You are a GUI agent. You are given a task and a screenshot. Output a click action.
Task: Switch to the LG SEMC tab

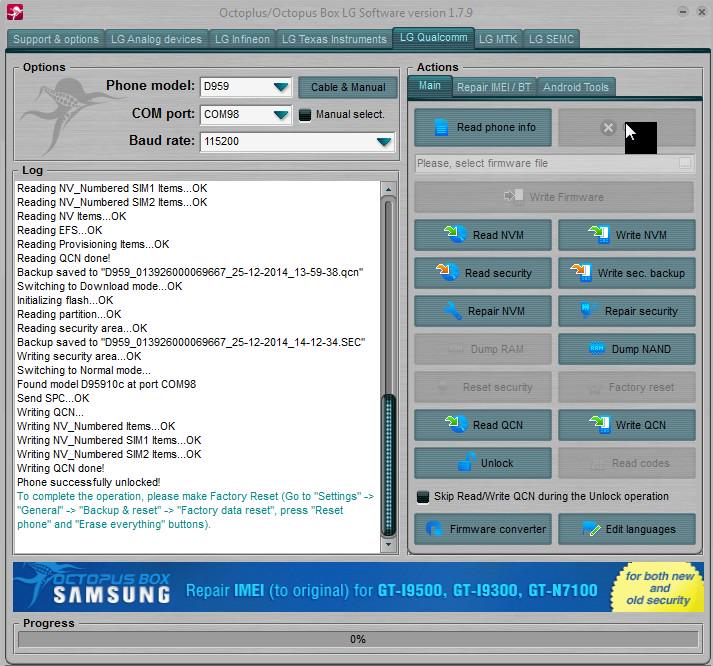tap(551, 39)
